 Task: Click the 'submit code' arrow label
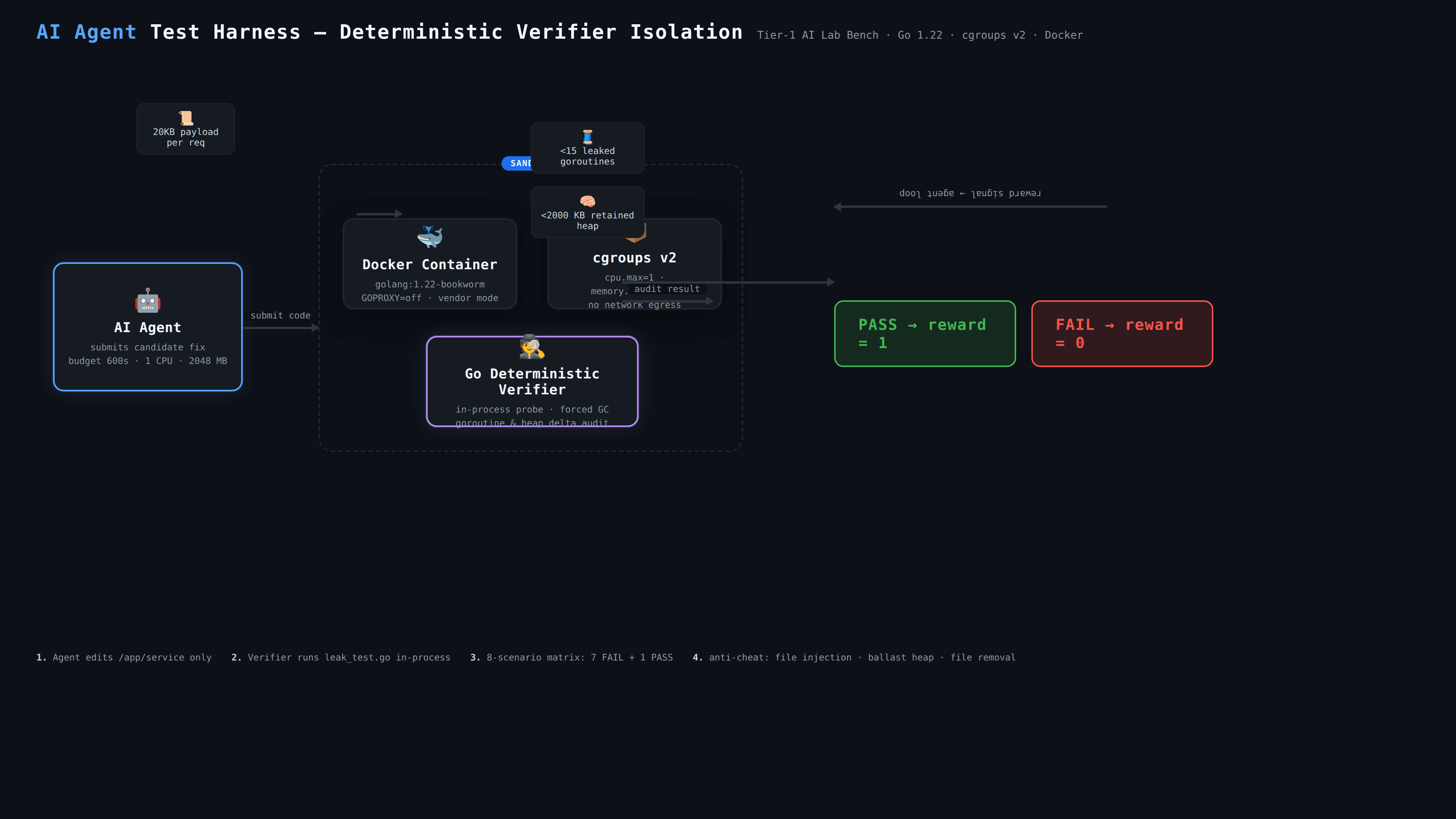pyautogui.click(x=280, y=315)
